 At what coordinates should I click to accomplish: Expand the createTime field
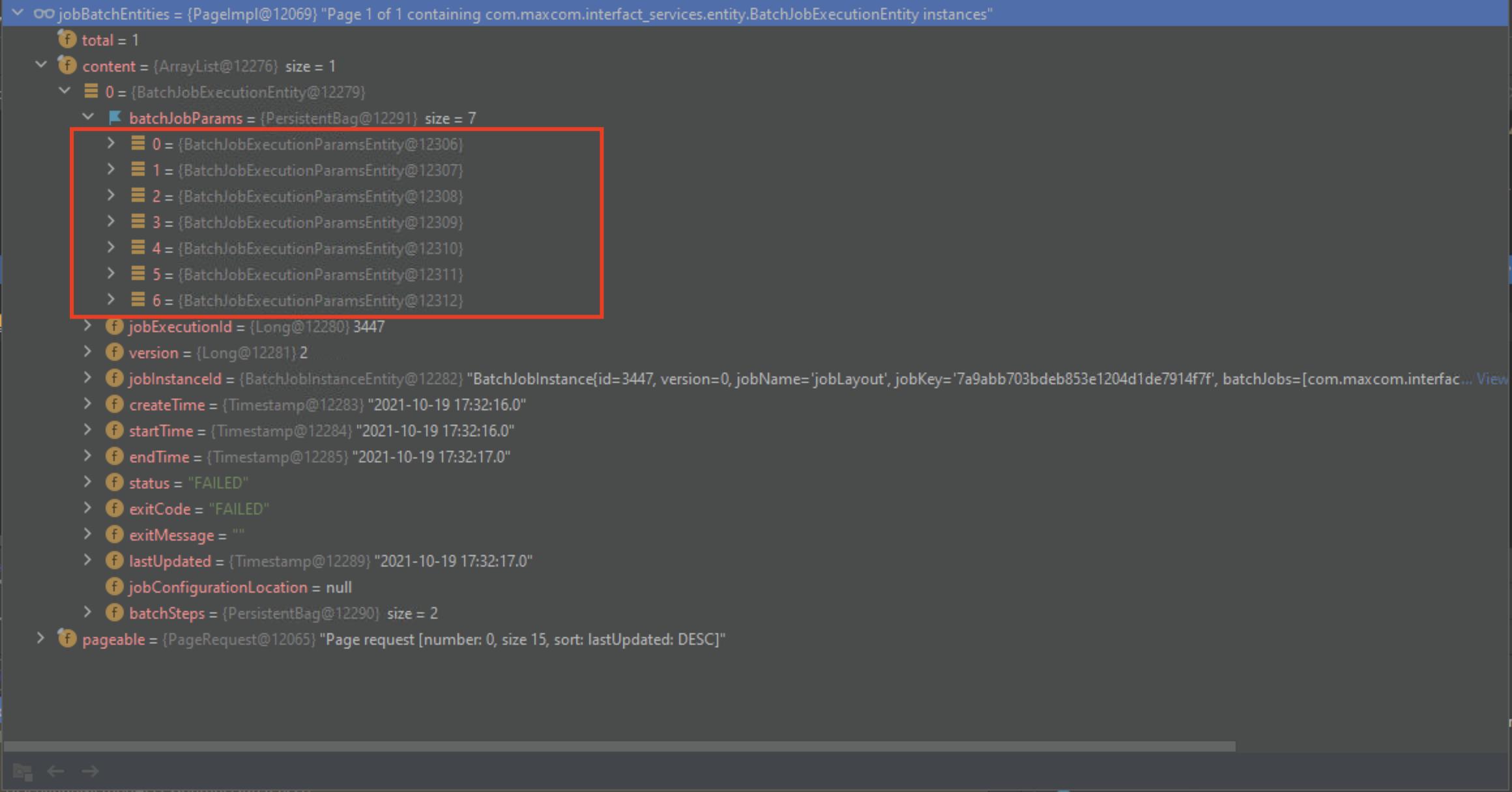pos(88,404)
